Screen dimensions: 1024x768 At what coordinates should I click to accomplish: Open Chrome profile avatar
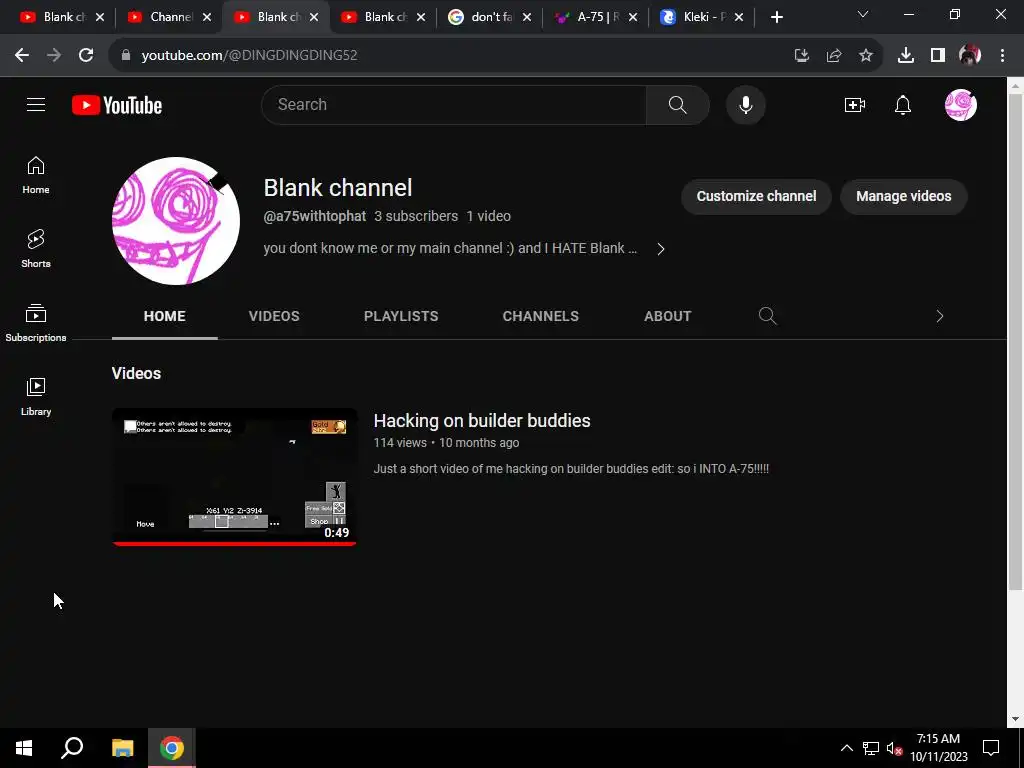click(x=970, y=55)
